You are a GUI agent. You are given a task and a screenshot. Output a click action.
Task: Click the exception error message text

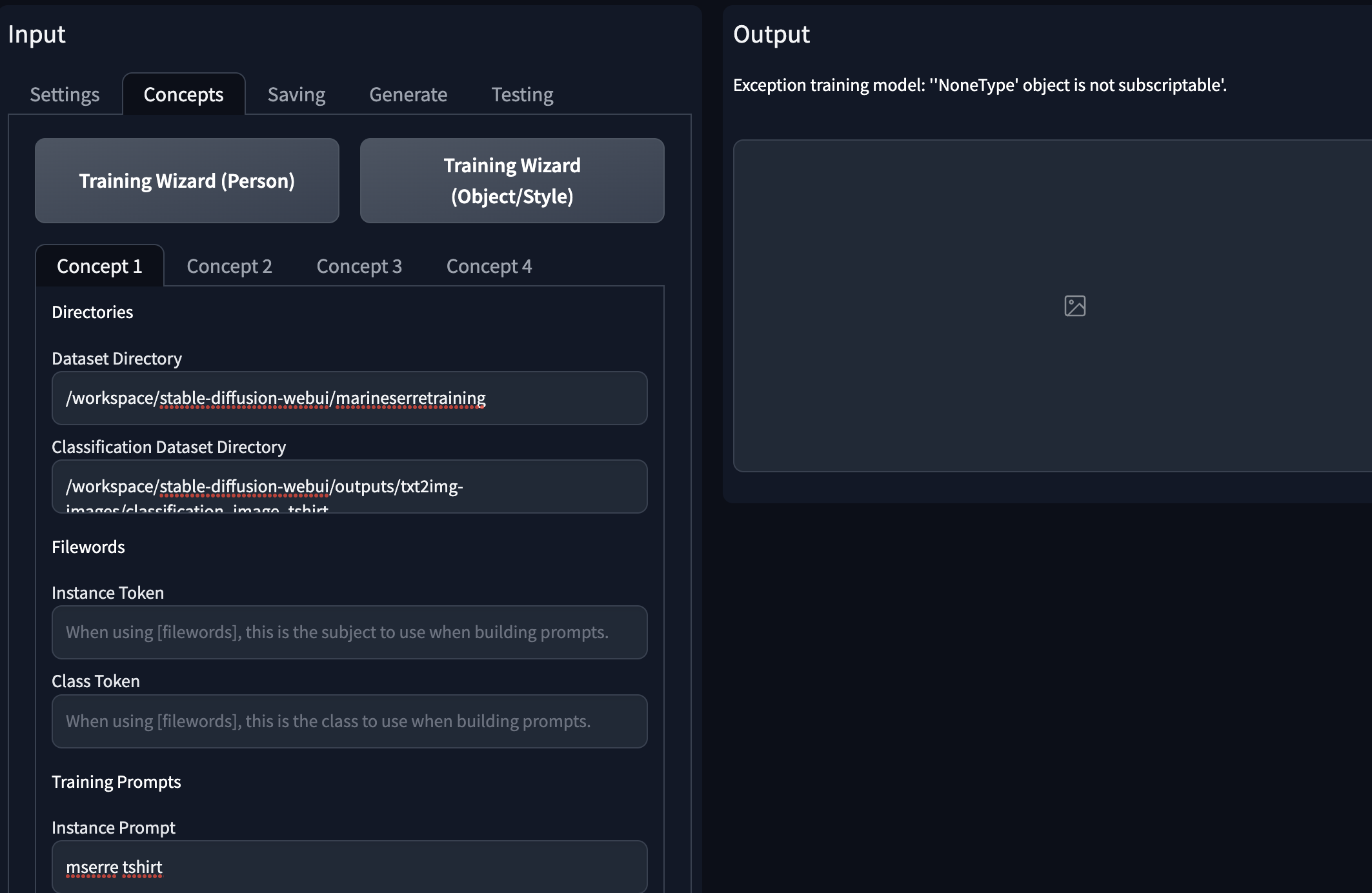[980, 85]
